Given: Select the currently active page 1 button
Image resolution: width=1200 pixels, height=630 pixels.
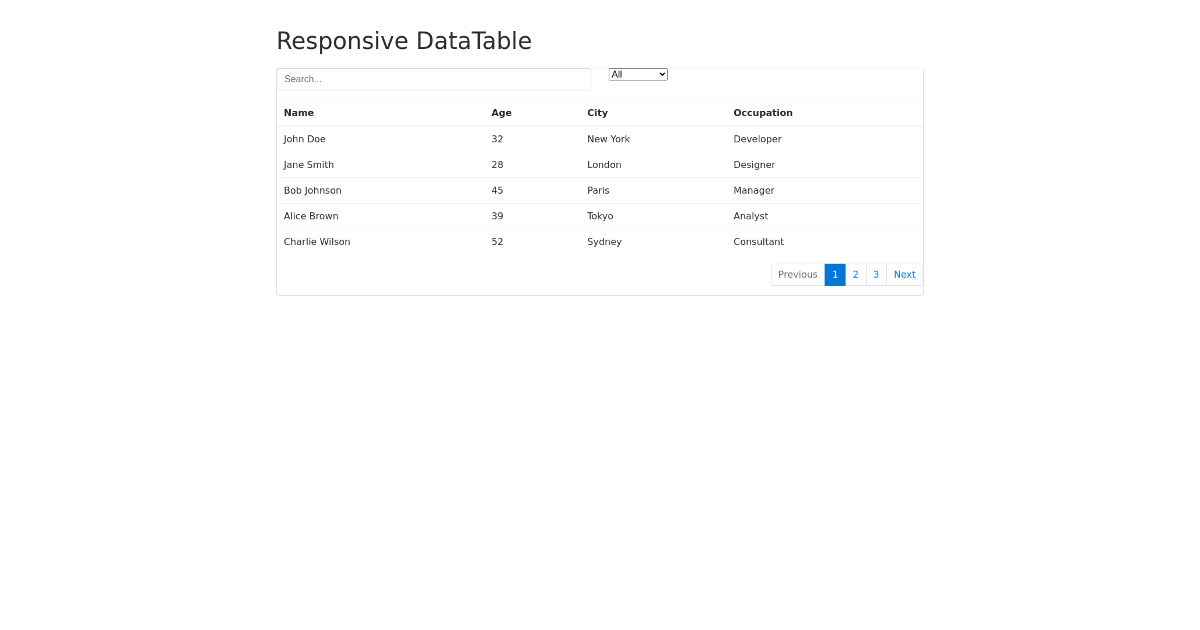Looking at the screenshot, I should (x=835, y=274).
